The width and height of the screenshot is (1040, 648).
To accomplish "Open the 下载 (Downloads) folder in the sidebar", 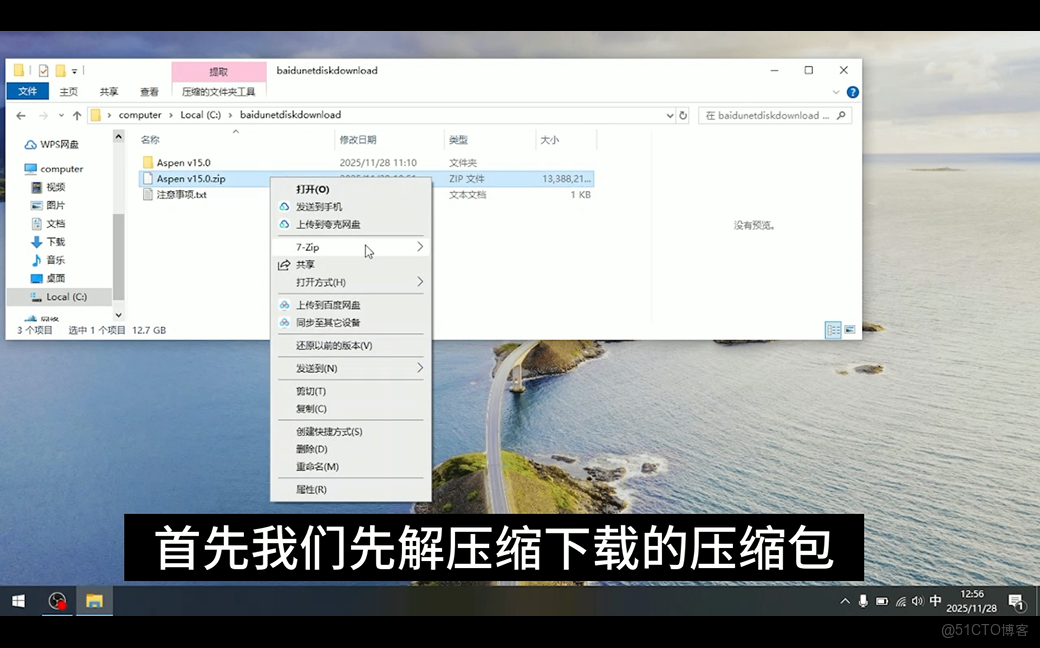I will (55, 241).
